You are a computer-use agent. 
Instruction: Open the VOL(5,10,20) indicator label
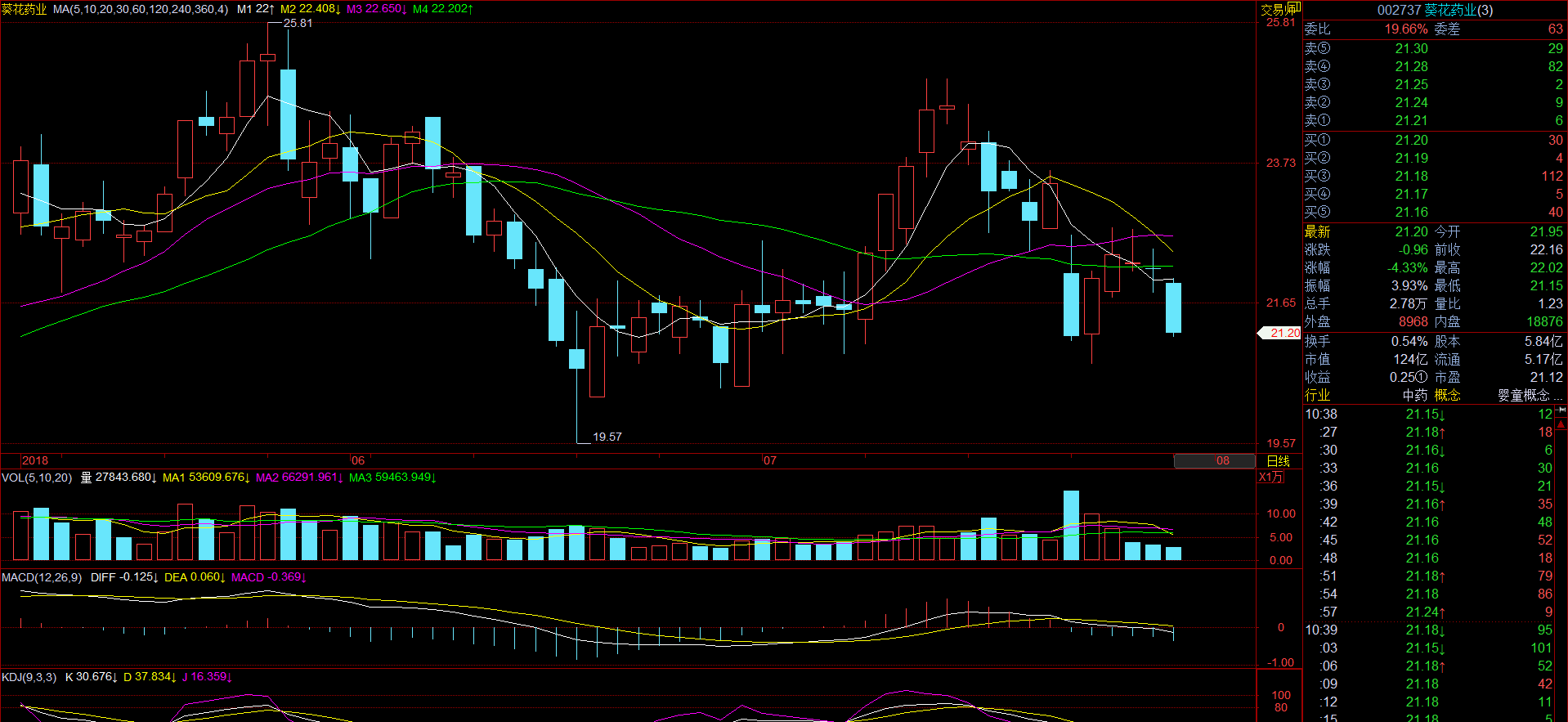pos(37,478)
